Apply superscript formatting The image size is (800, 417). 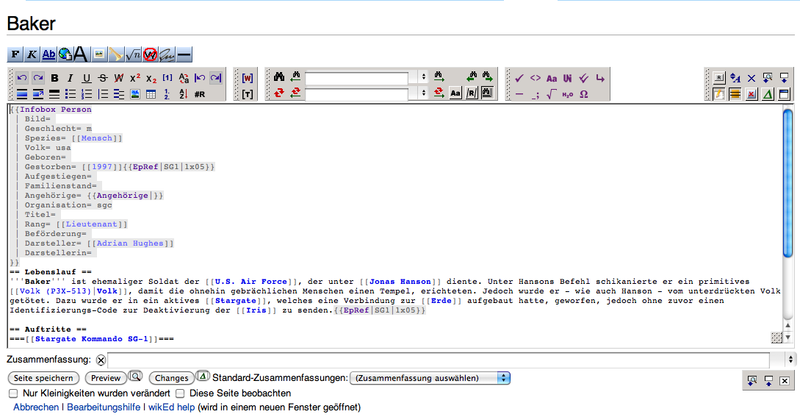[x=135, y=77]
